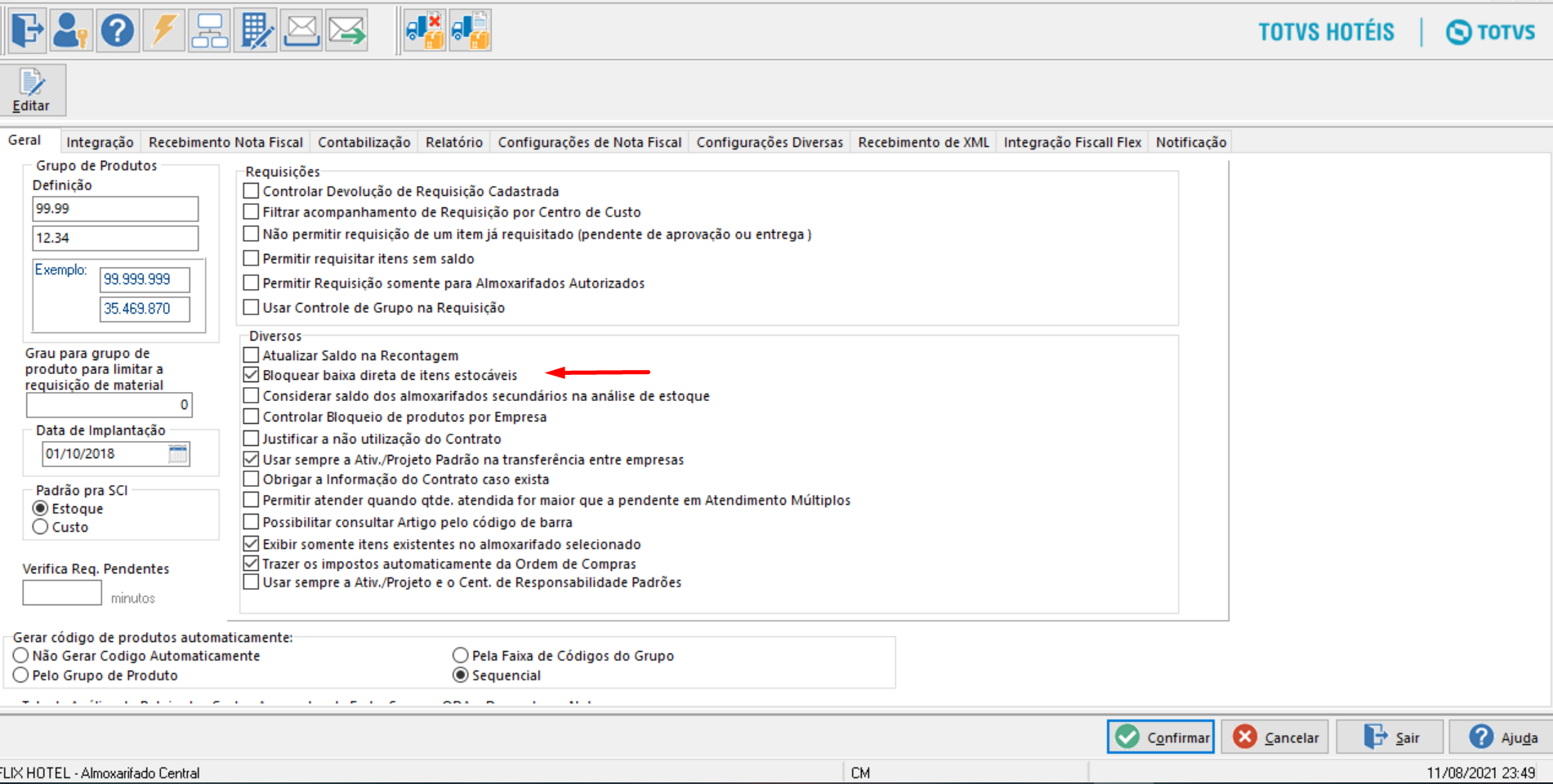1553x784 pixels.
Task: Click FLIX HOTEL - Almoxarifado Central status text
Action: coord(100,773)
